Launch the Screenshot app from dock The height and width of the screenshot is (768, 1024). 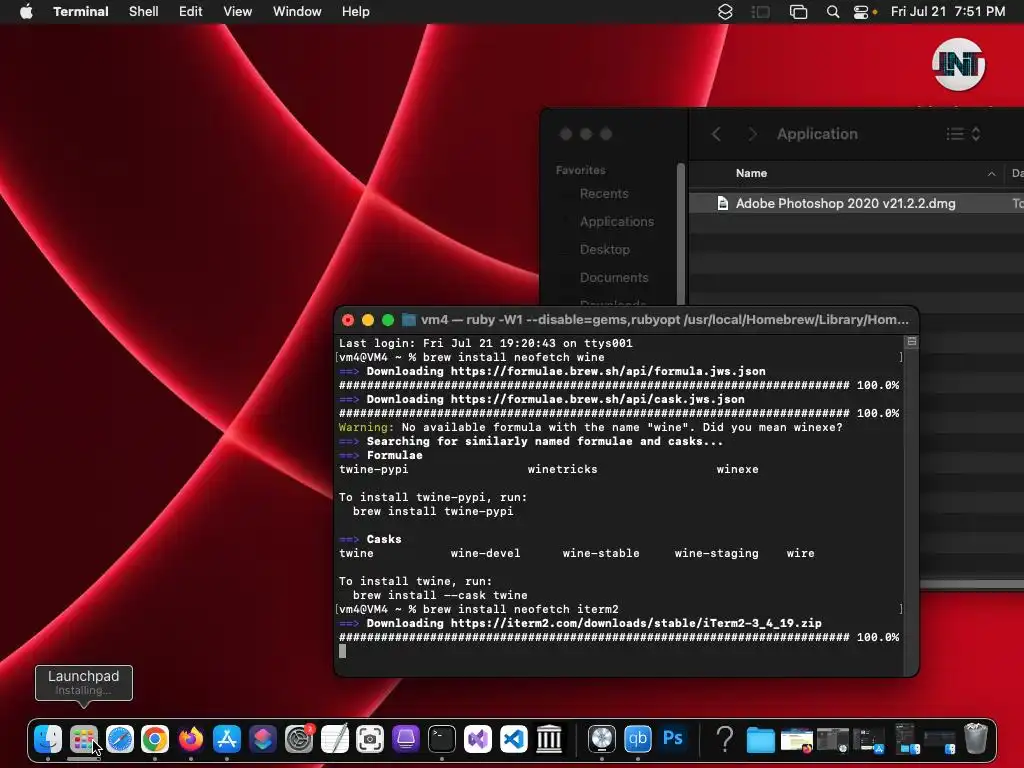point(370,739)
